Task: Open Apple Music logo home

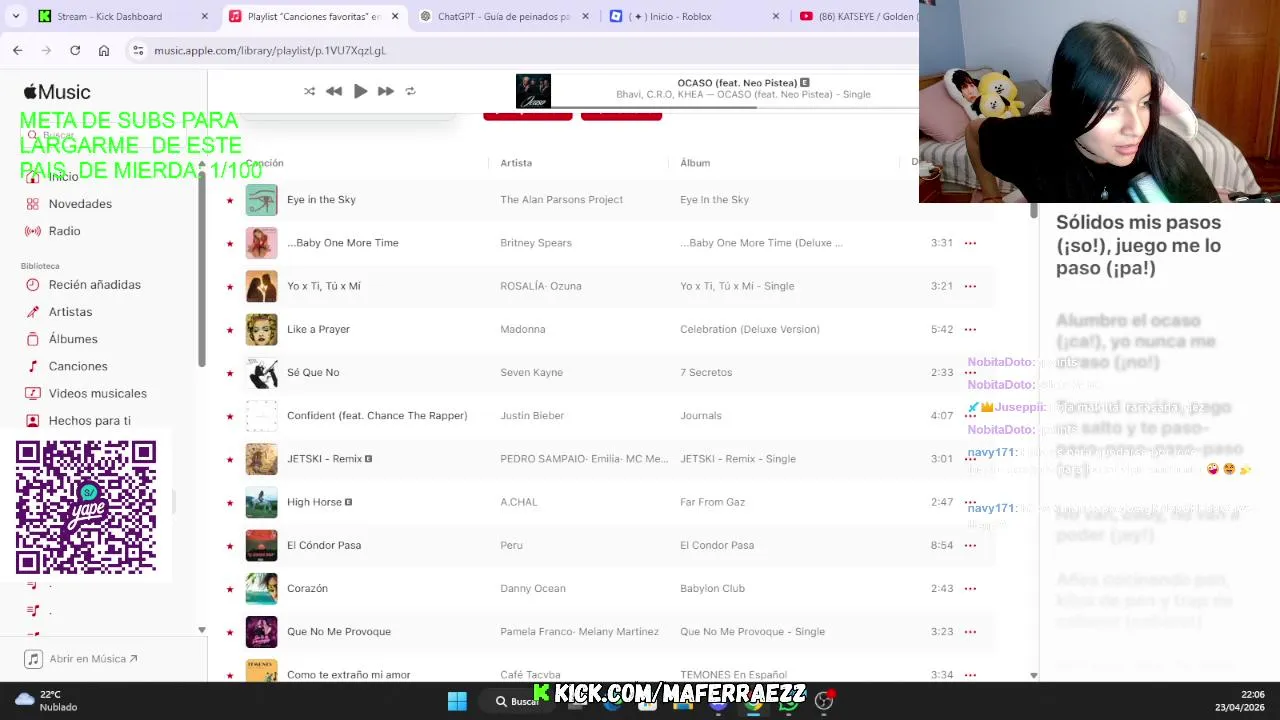Action: tap(57, 92)
